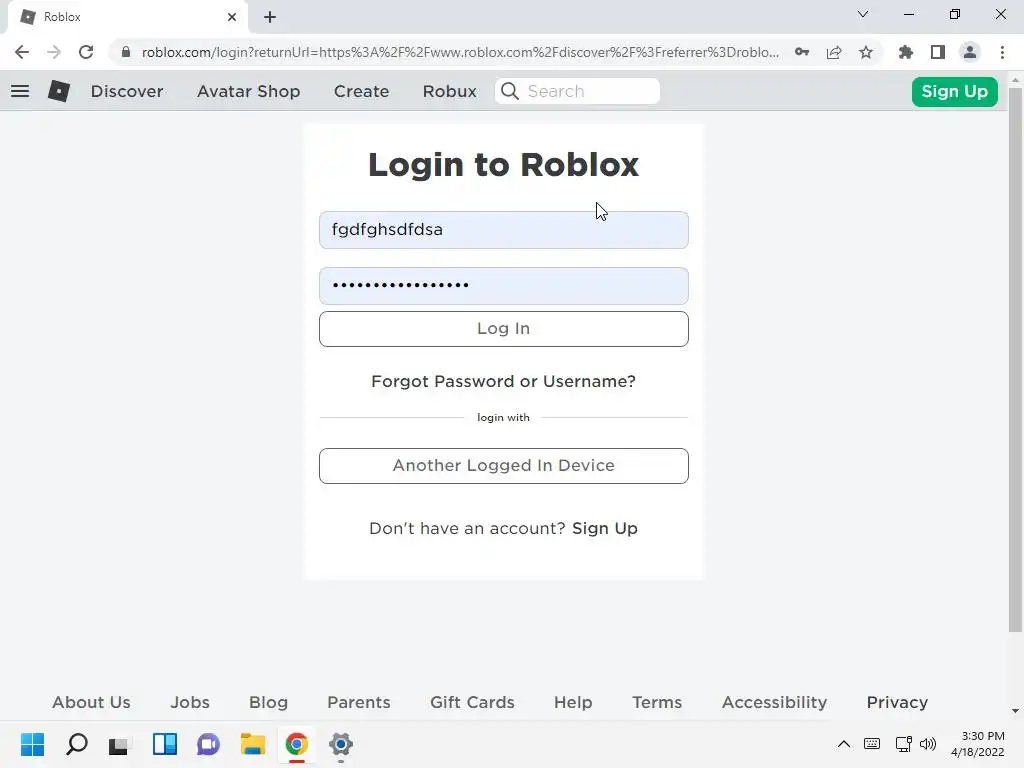
Task: Open the Robux menu item
Action: [450, 91]
